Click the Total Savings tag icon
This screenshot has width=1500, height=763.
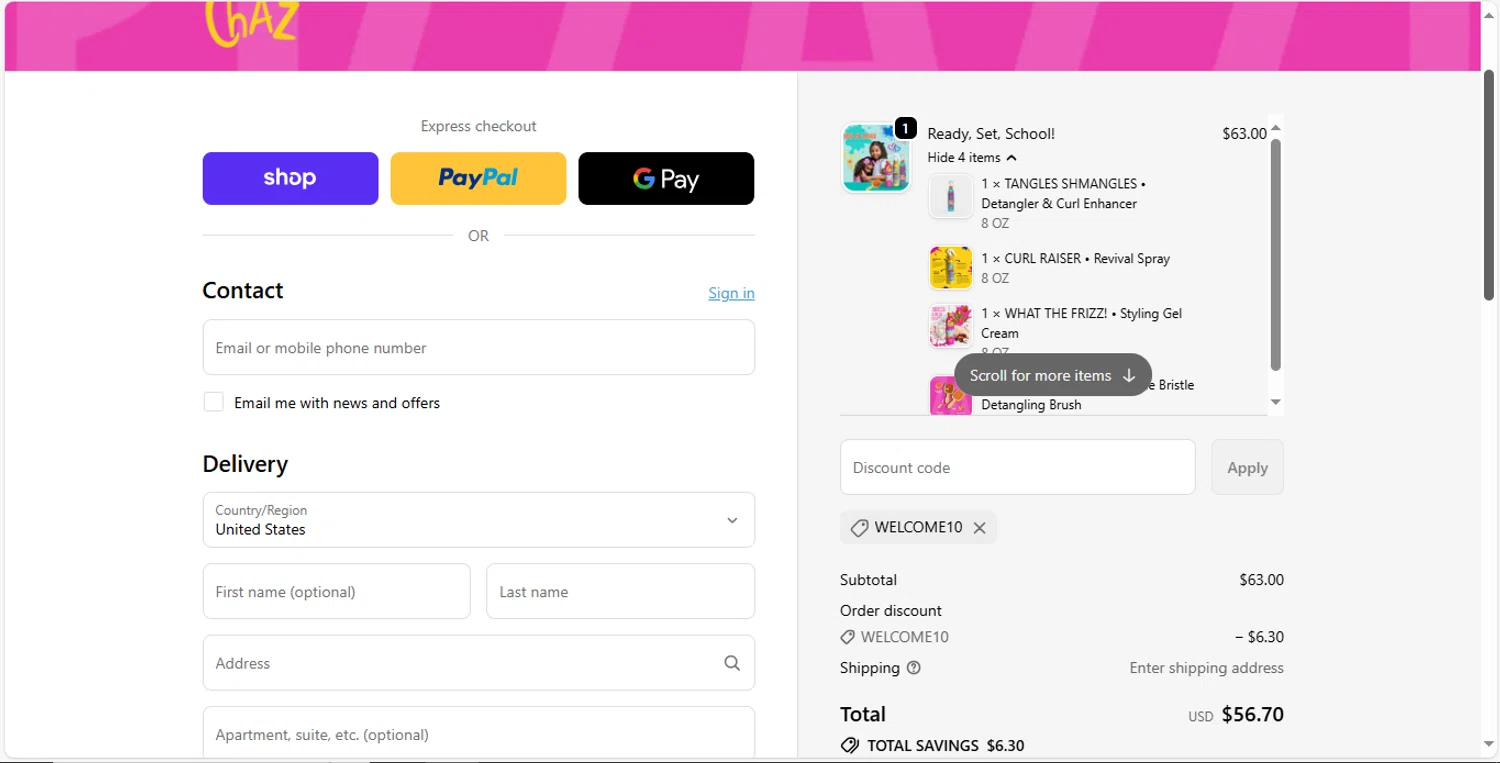(x=850, y=745)
